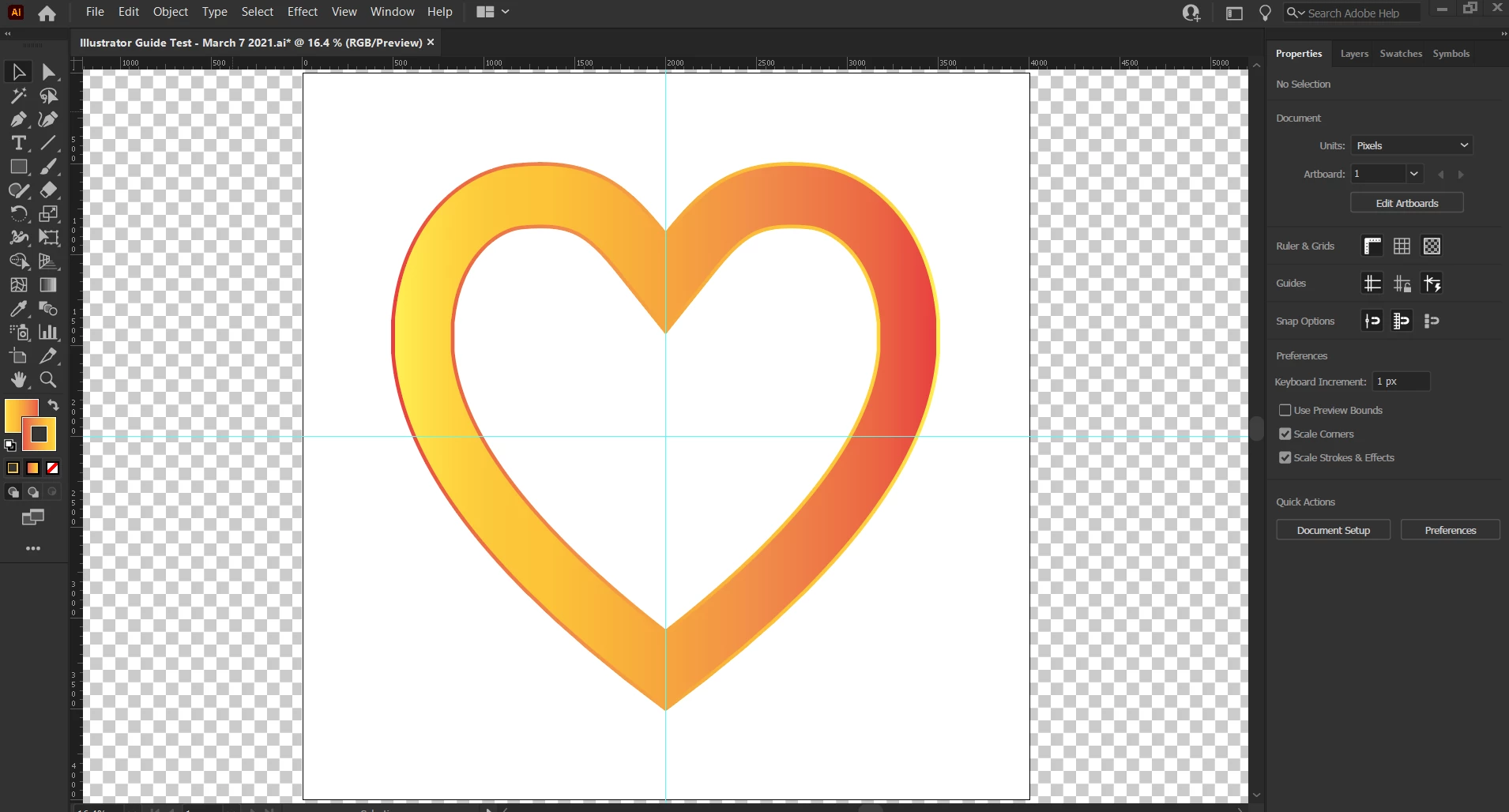The image size is (1509, 812).
Task: Select the Selection tool arrow
Action: click(19, 72)
